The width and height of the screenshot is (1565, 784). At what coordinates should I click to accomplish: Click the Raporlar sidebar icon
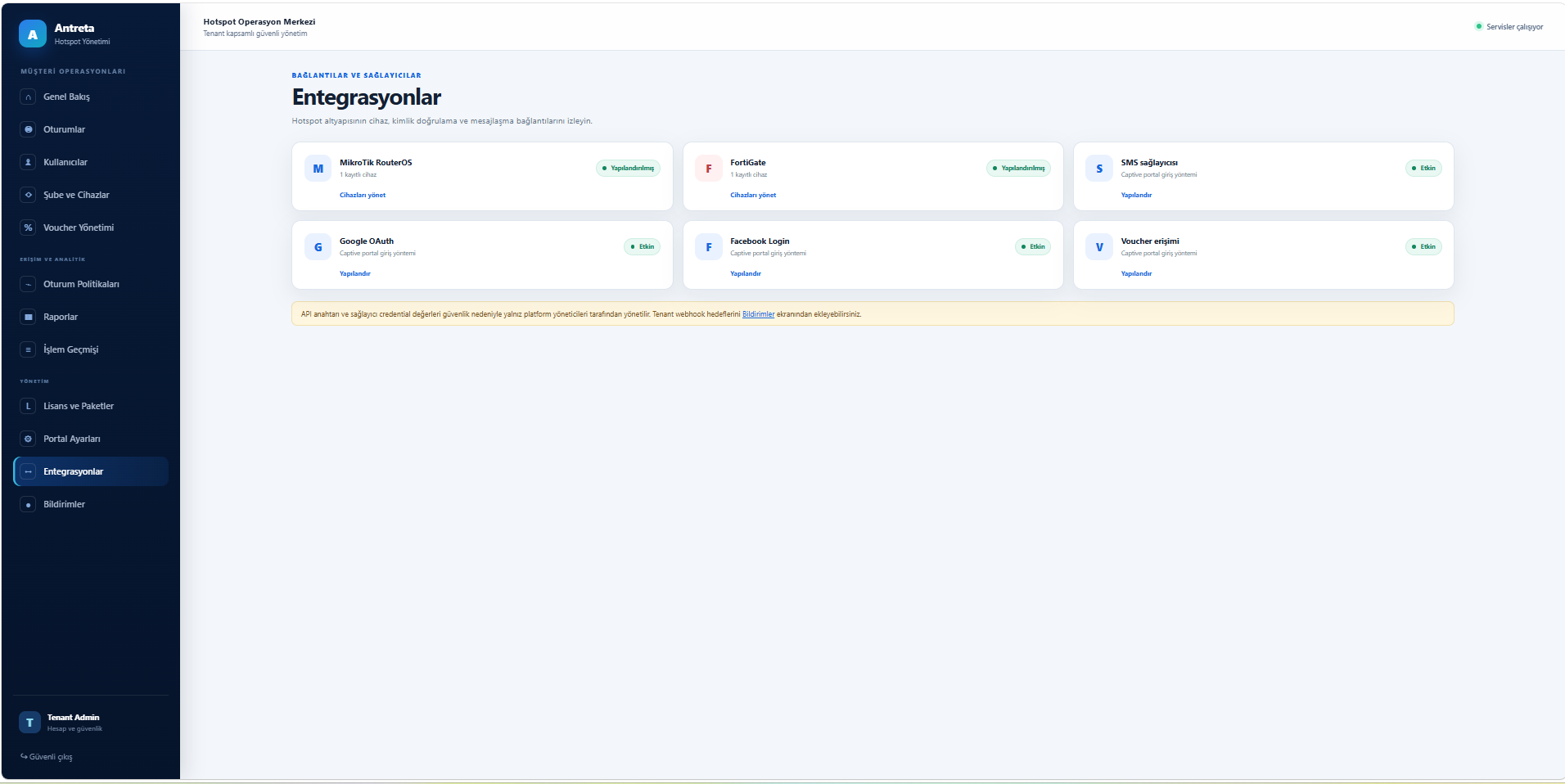coord(29,317)
